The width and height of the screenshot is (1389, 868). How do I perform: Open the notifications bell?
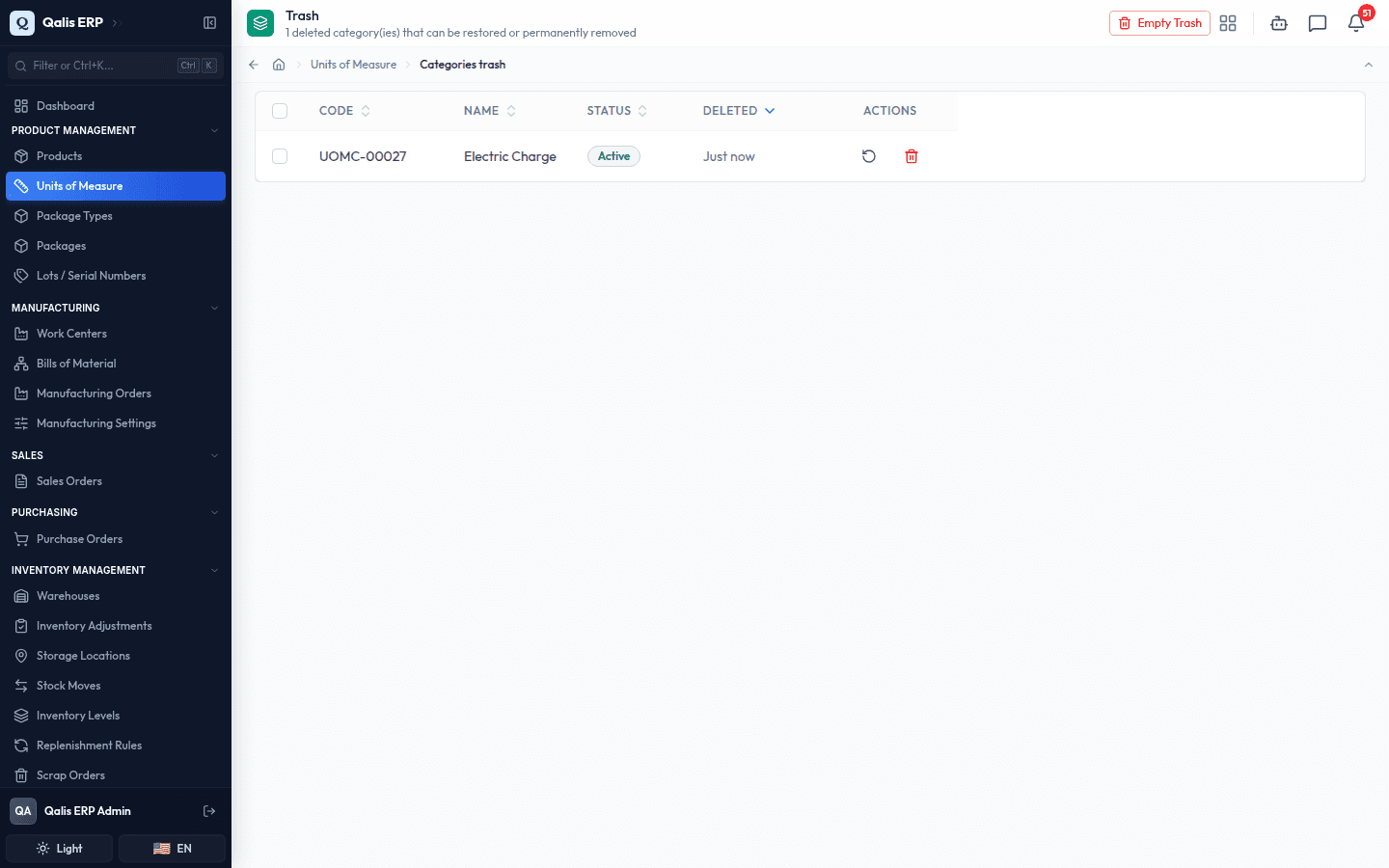(x=1356, y=23)
